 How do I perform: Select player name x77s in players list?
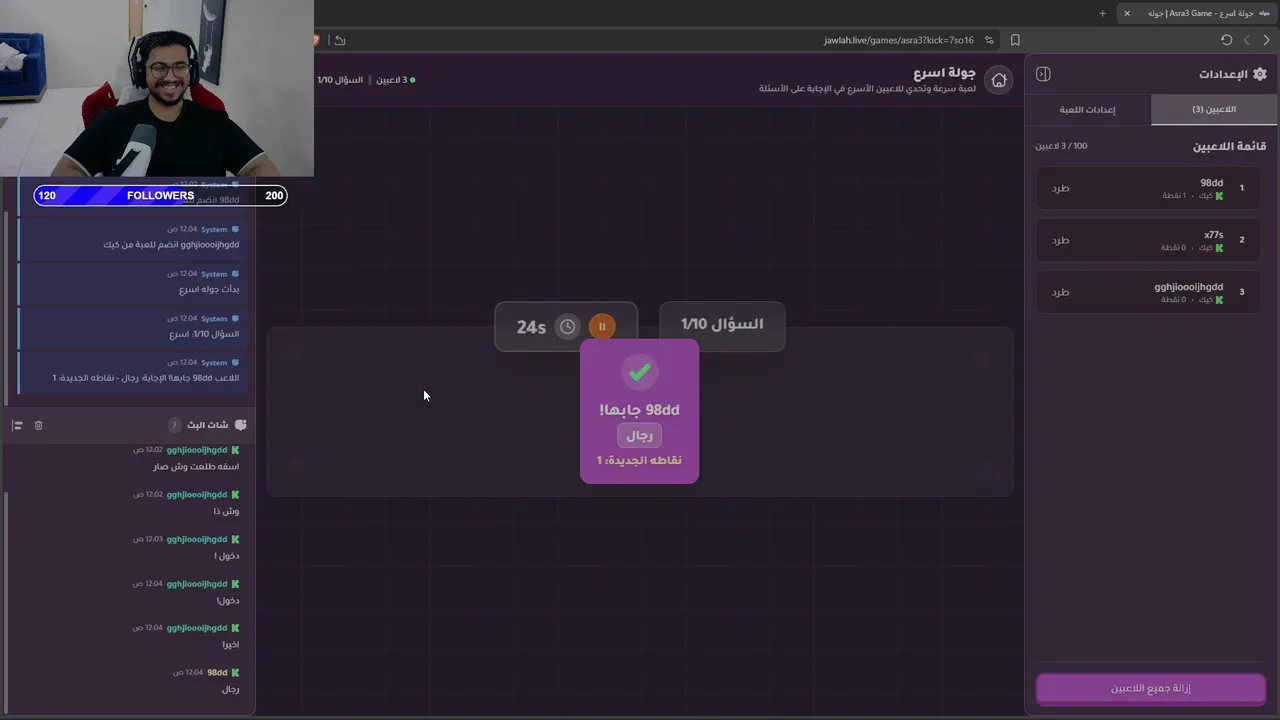pyautogui.click(x=1213, y=235)
